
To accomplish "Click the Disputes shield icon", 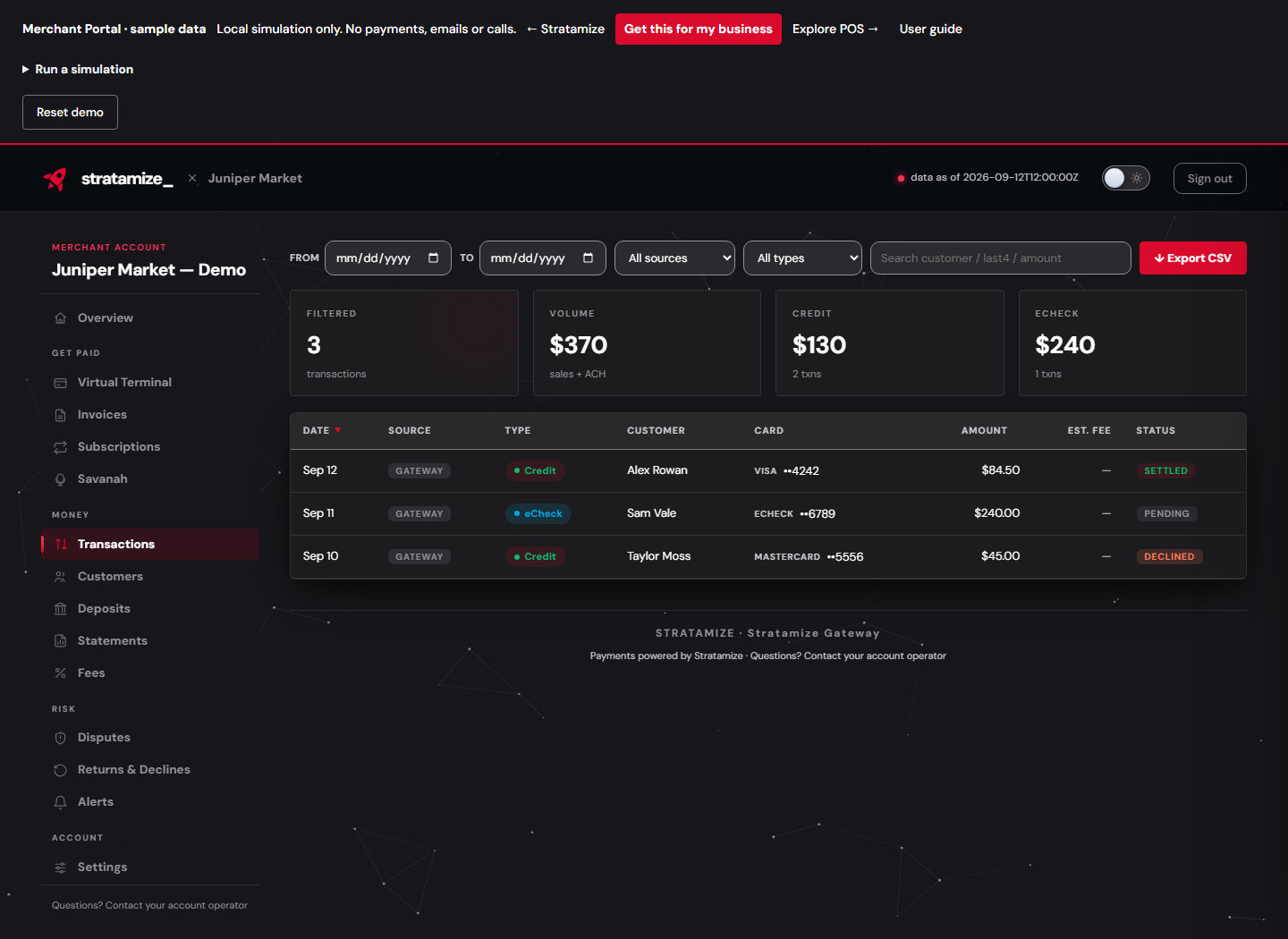I will pyautogui.click(x=61, y=738).
